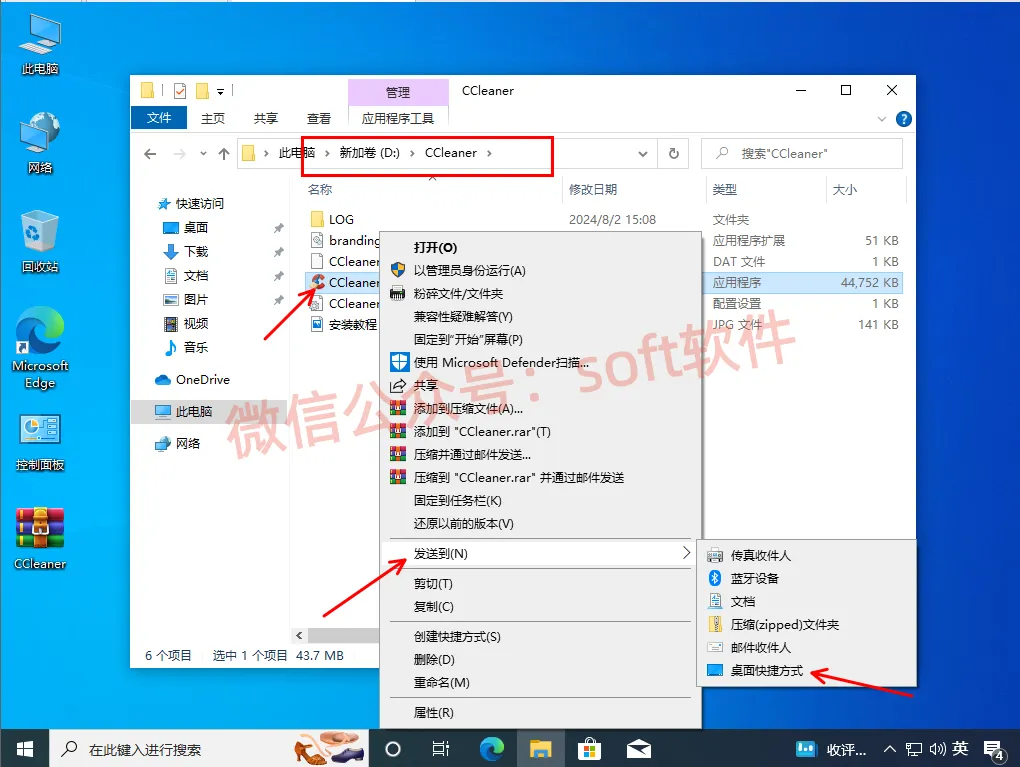Open the Network desktop icon
This screenshot has width=1020, height=767.
pyautogui.click(x=40, y=143)
